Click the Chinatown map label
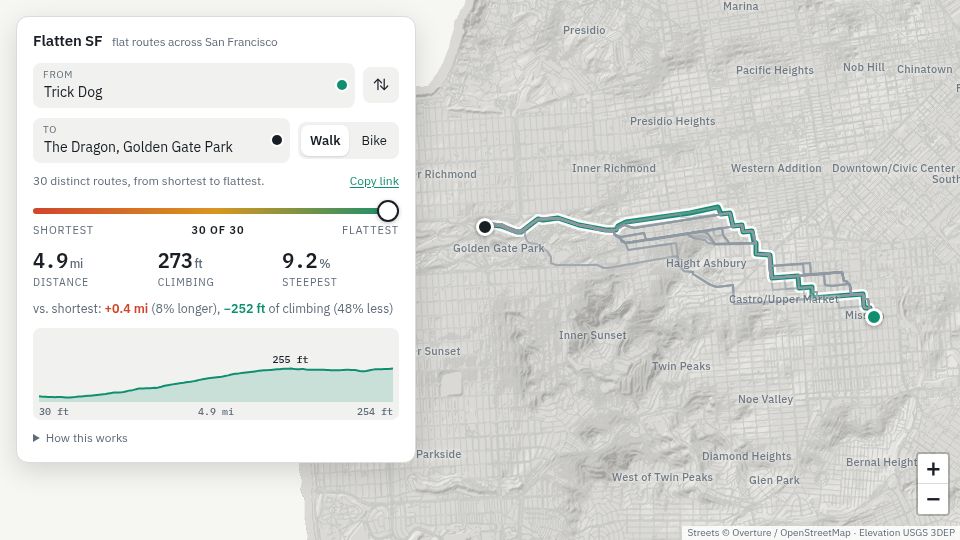The image size is (960, 540). (924, 69)
